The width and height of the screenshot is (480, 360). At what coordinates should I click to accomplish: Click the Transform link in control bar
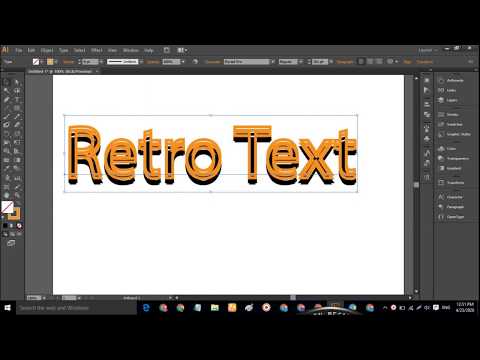tap(424, 62)
